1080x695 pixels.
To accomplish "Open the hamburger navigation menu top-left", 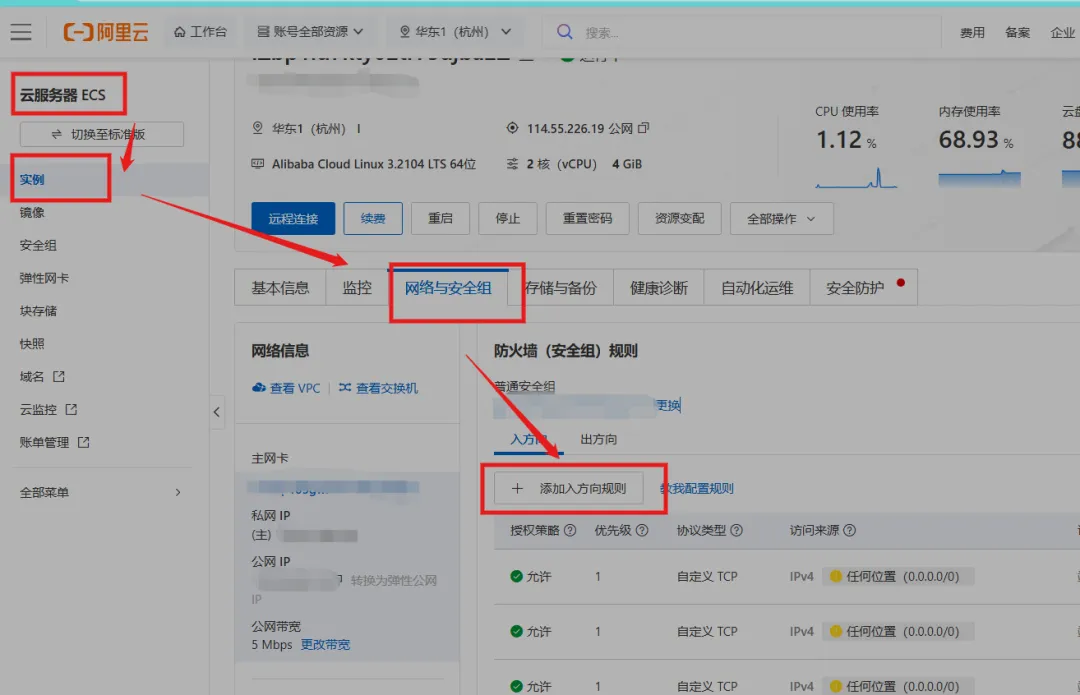I will coord(21,31).
